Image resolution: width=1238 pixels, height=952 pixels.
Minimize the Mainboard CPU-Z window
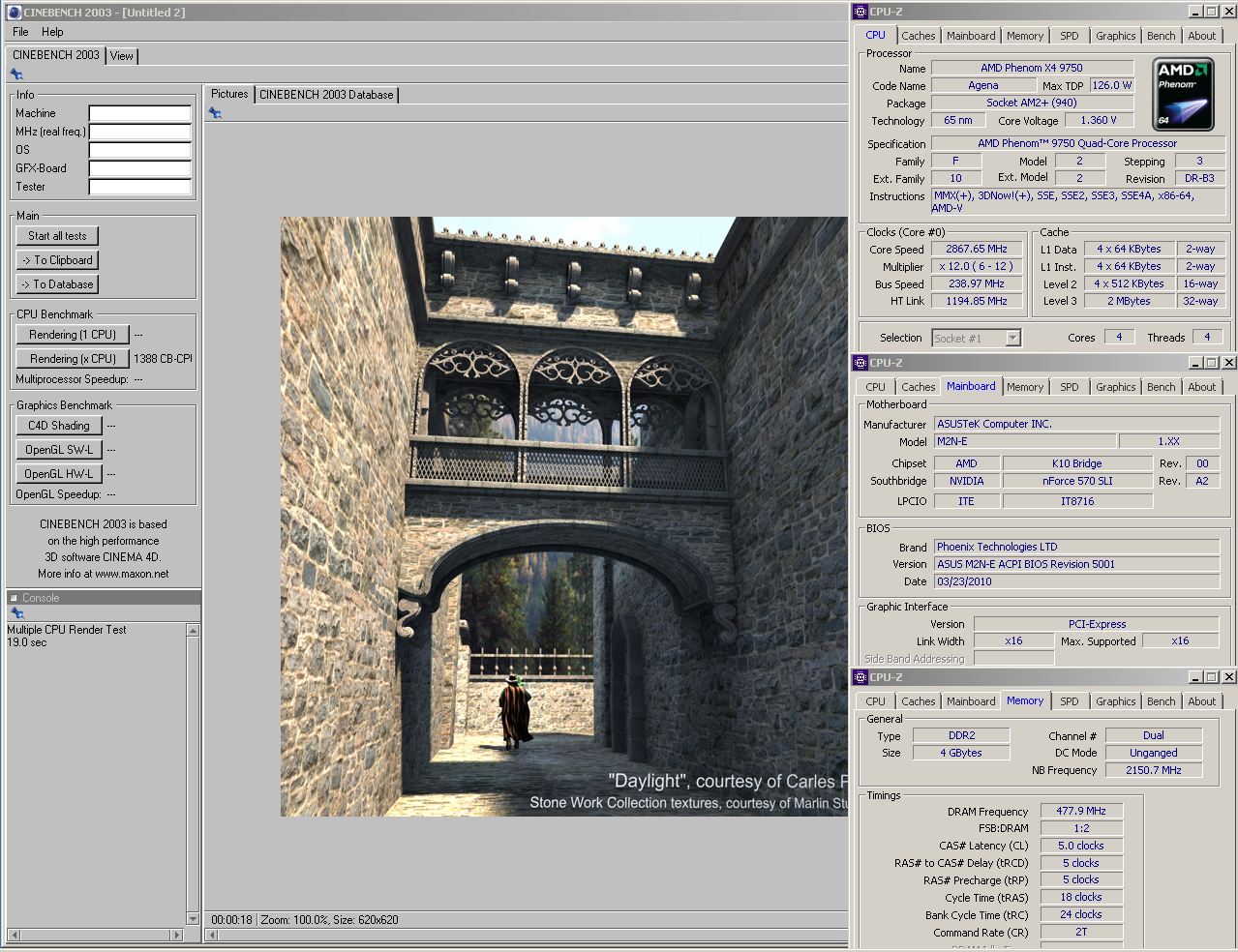point(1193,363)
